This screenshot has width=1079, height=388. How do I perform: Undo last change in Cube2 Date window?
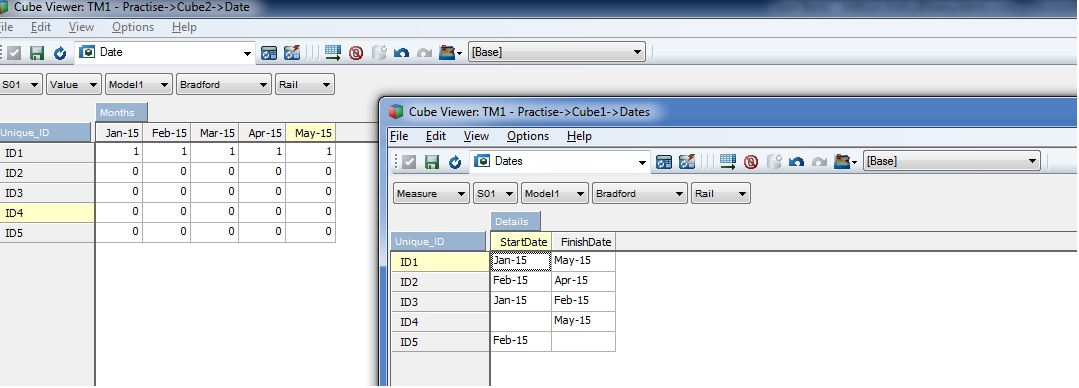[x=402, y=53]
